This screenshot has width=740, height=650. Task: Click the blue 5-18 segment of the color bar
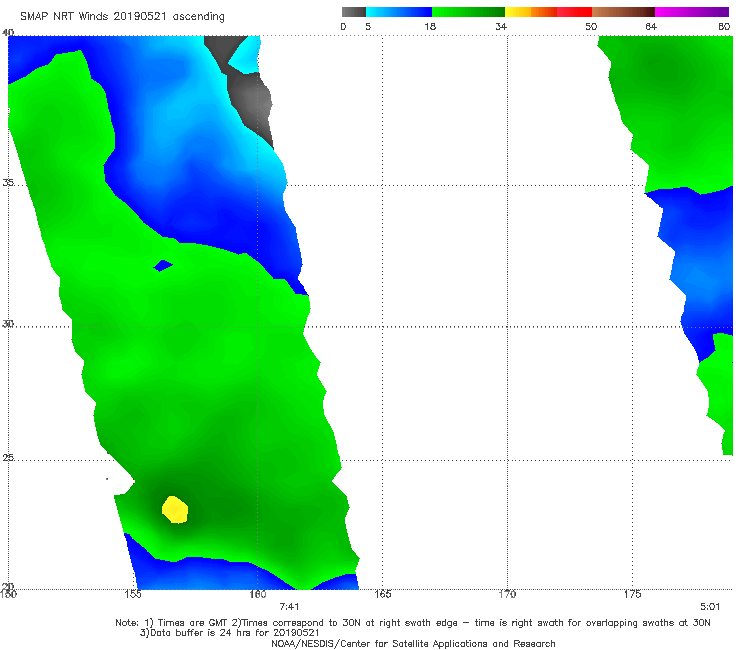[x=399, y=12]
